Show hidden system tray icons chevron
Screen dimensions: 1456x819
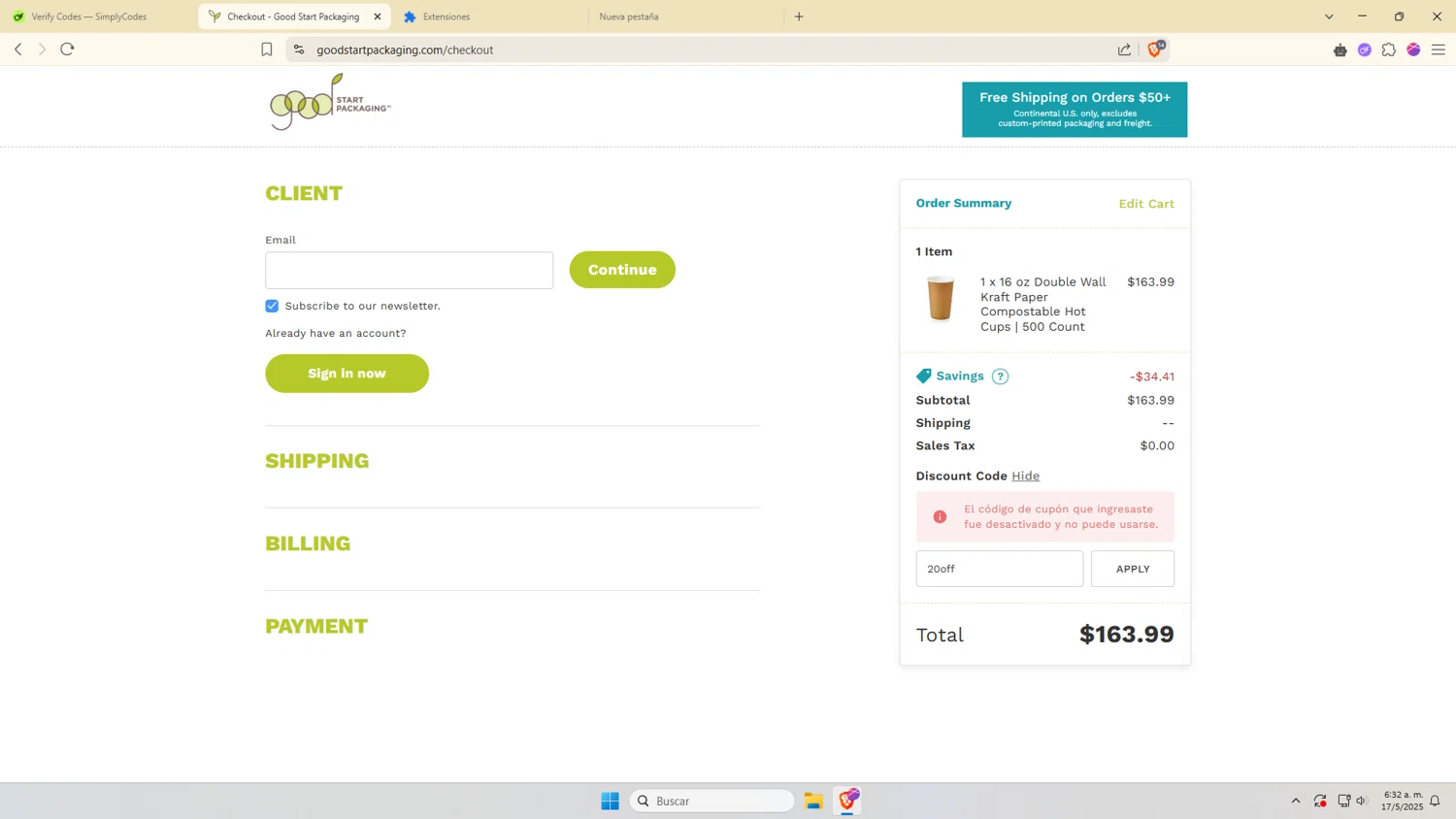click(1296, 801)
